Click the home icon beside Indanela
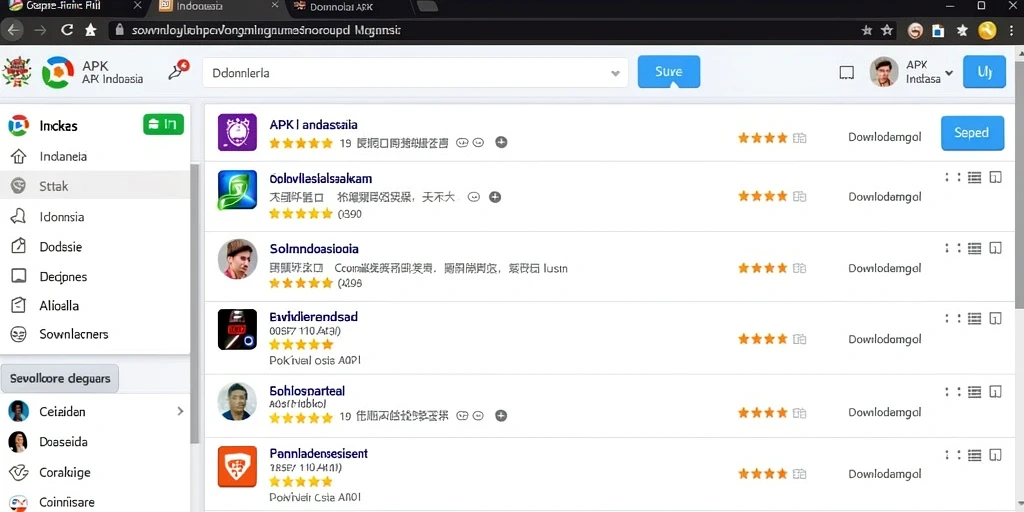Image resolution: width=1024 pixels, height=512 pixels. 19,157
